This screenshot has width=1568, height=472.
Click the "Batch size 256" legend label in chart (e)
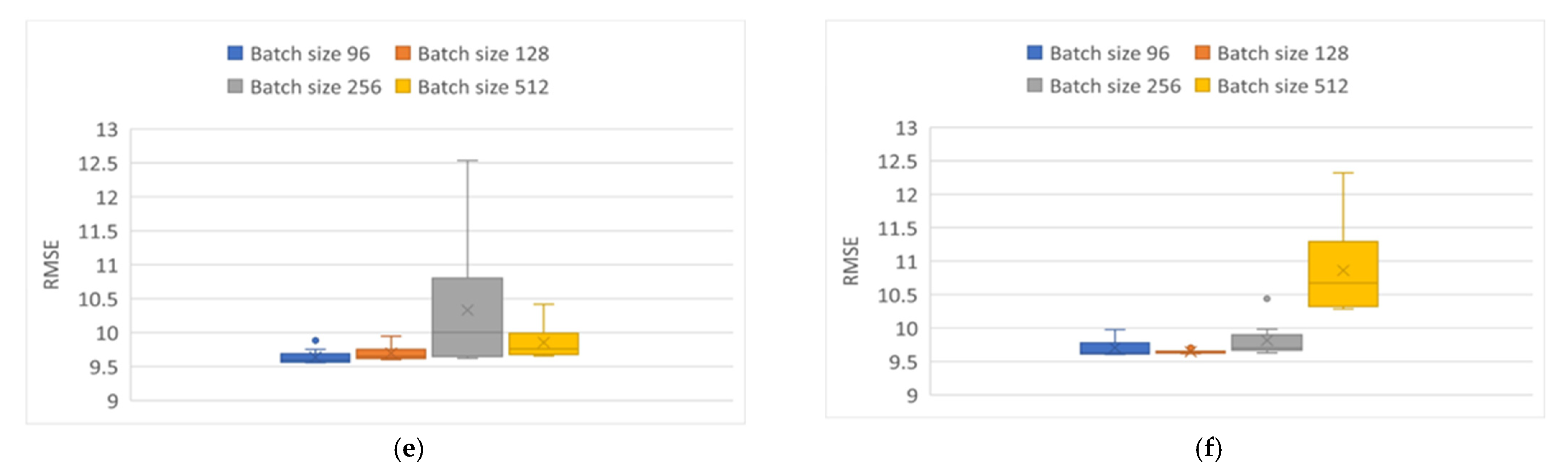tap(316, 87)
